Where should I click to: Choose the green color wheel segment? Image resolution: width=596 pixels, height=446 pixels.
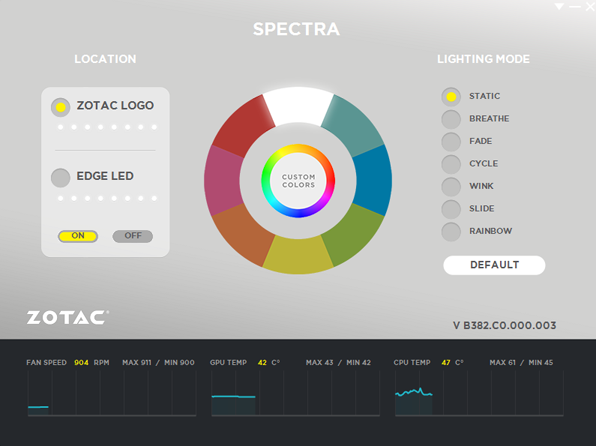(x=353, y=234)
